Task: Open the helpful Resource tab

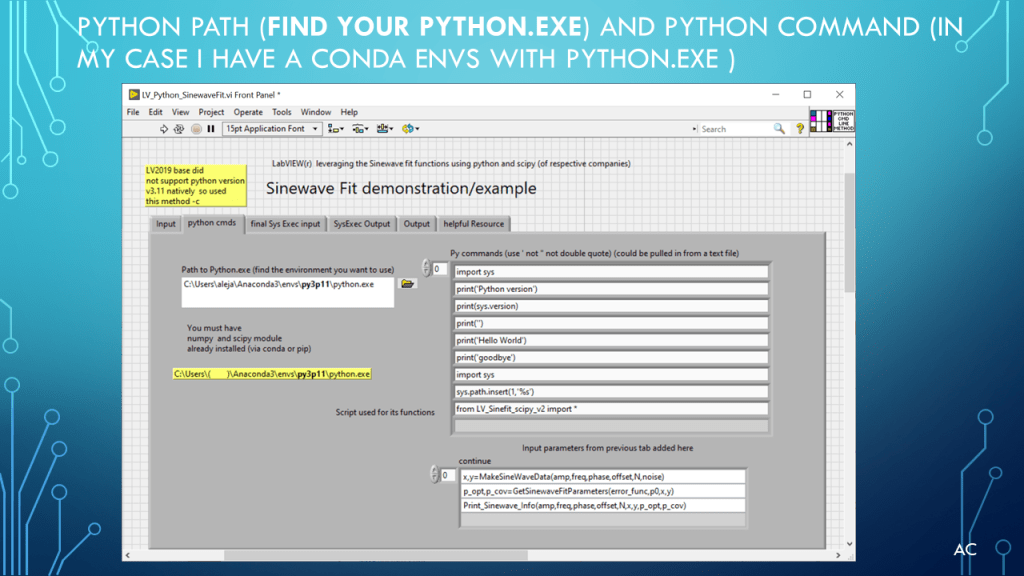Action: tap(475, 224)
